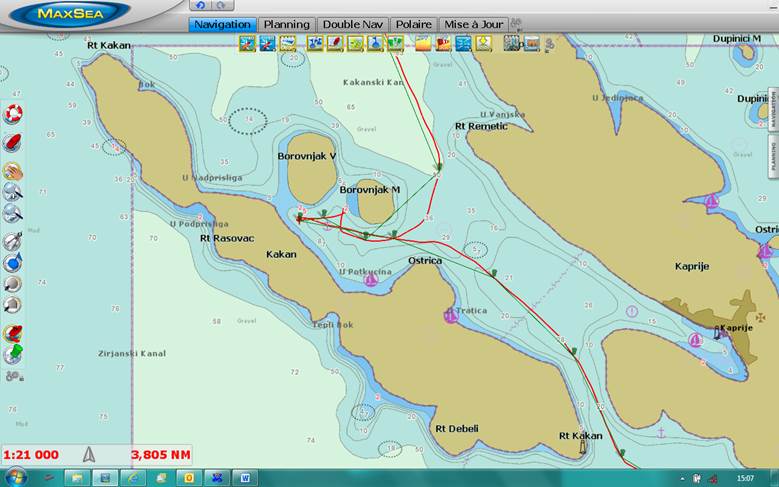Viewport: 779px width, 487px height.
Task: Select the zoom out magnifier tool
Action: (x=13, y=213)
